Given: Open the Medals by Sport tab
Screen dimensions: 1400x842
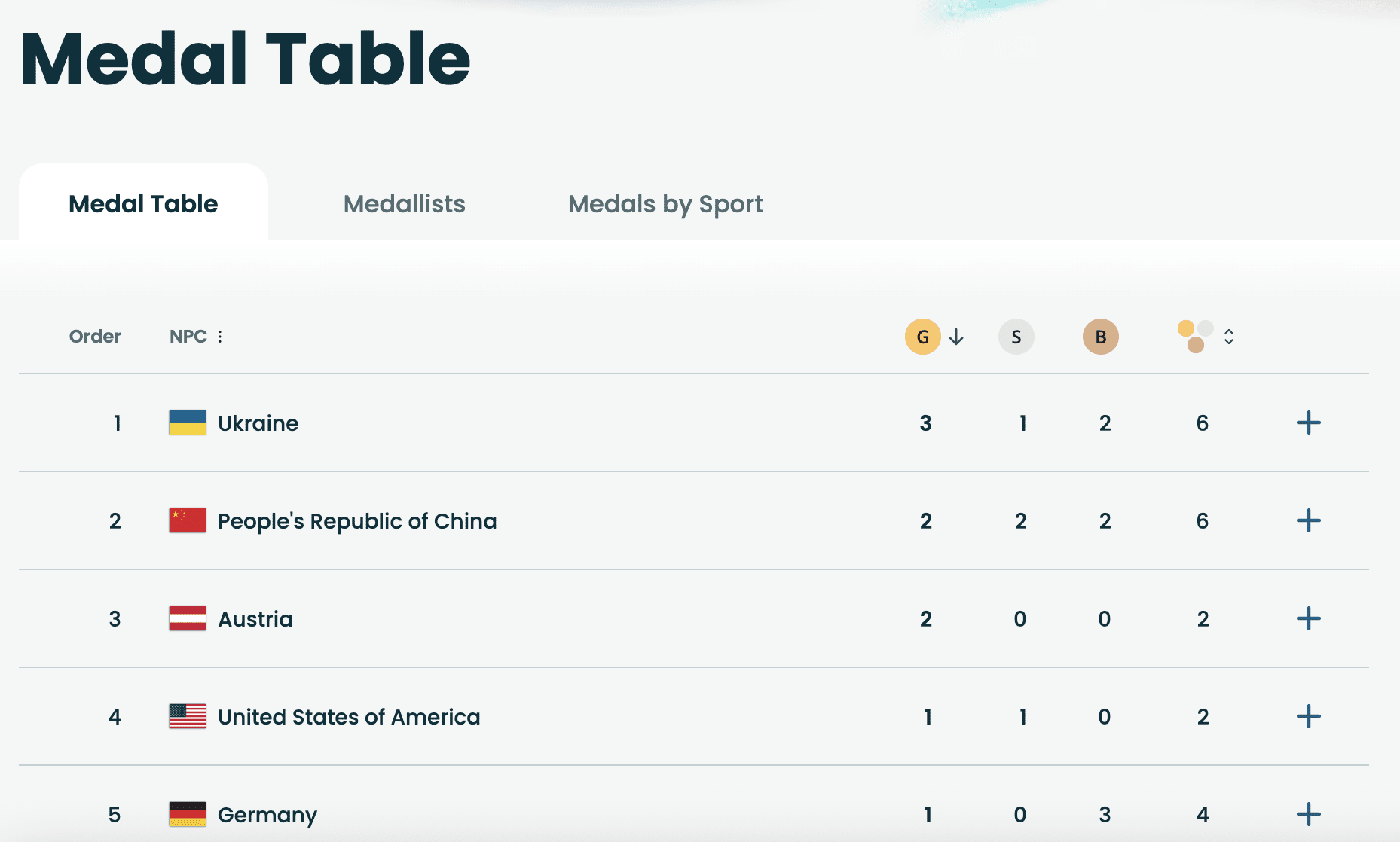Looking at the screenshot, I should point(665,204).
